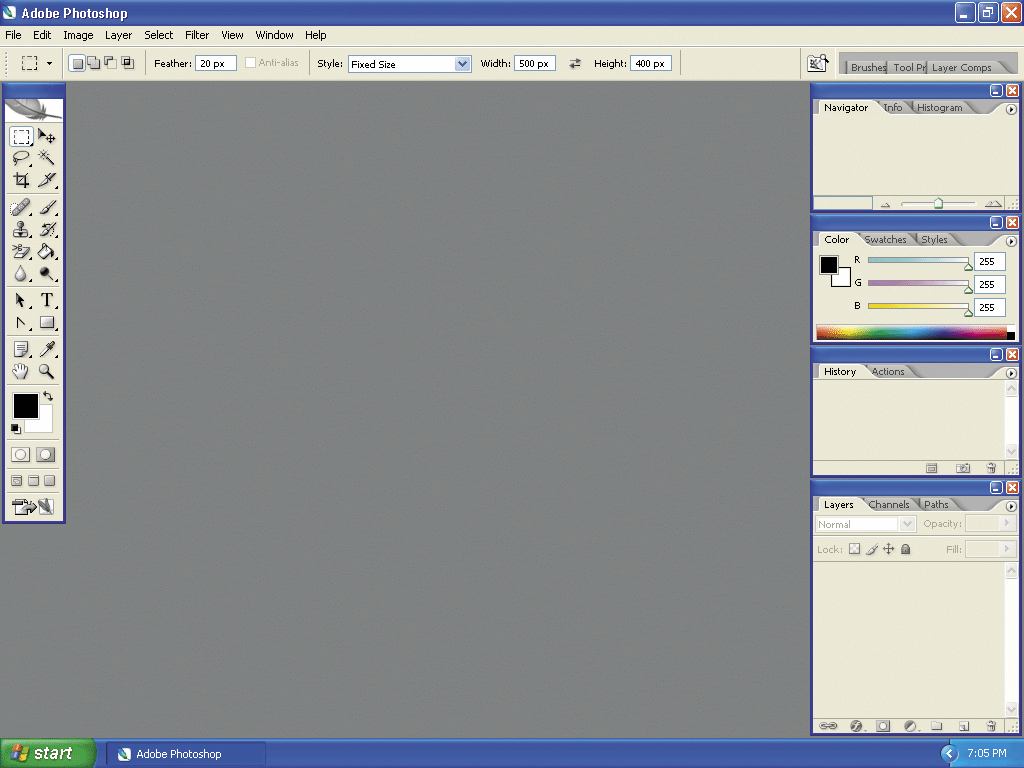Select the Magic Wand tool
Image resolution: width=1024 pixels, height=768 pixels.
click(x=46, y=158)
